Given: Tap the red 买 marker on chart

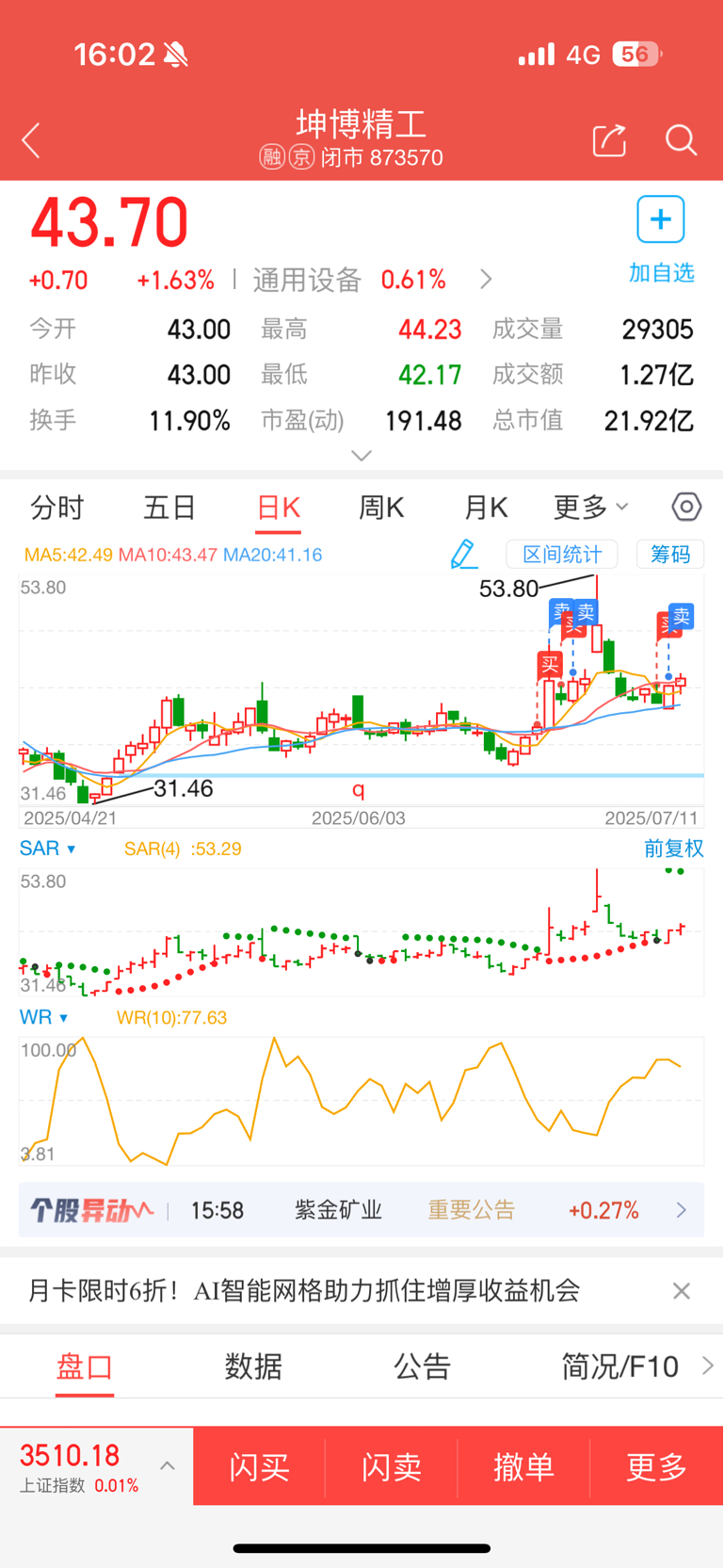Looking at the screenshot, I should pyautogui.click(x=549, y=665).
